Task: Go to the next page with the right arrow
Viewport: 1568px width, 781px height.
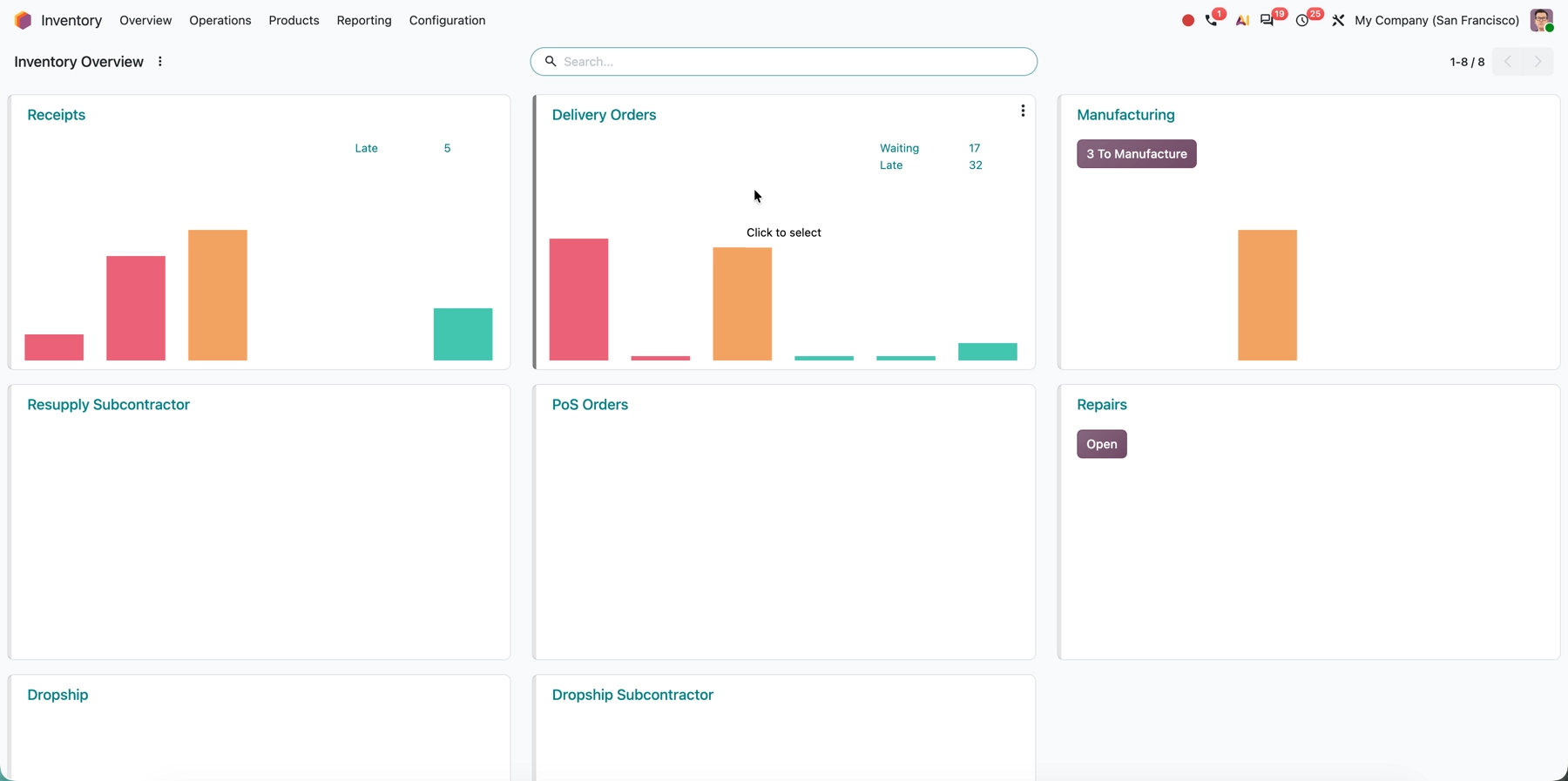Action: point(1538,62)
